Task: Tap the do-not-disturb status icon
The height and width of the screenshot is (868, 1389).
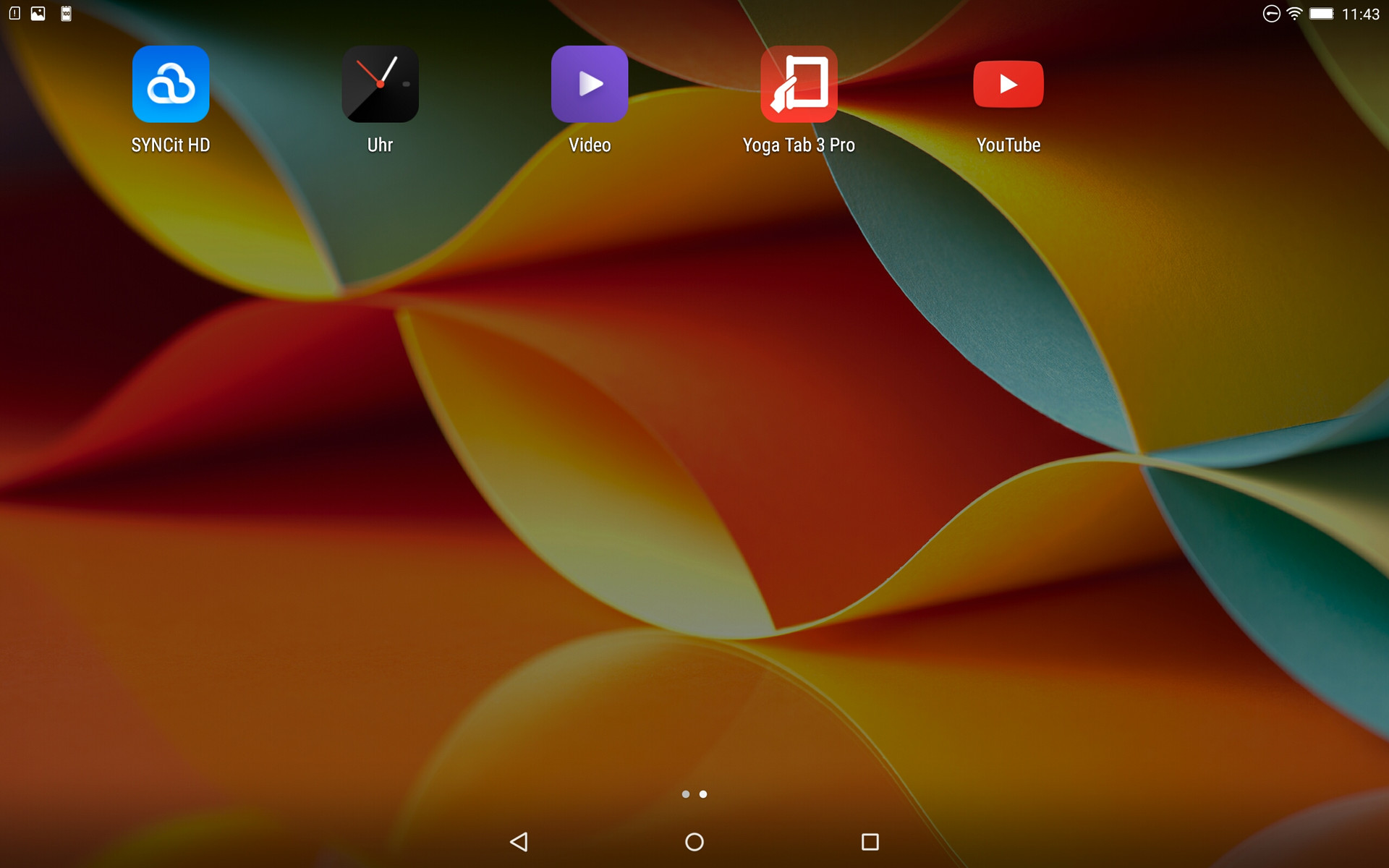Action: [x=1271, y=14]
